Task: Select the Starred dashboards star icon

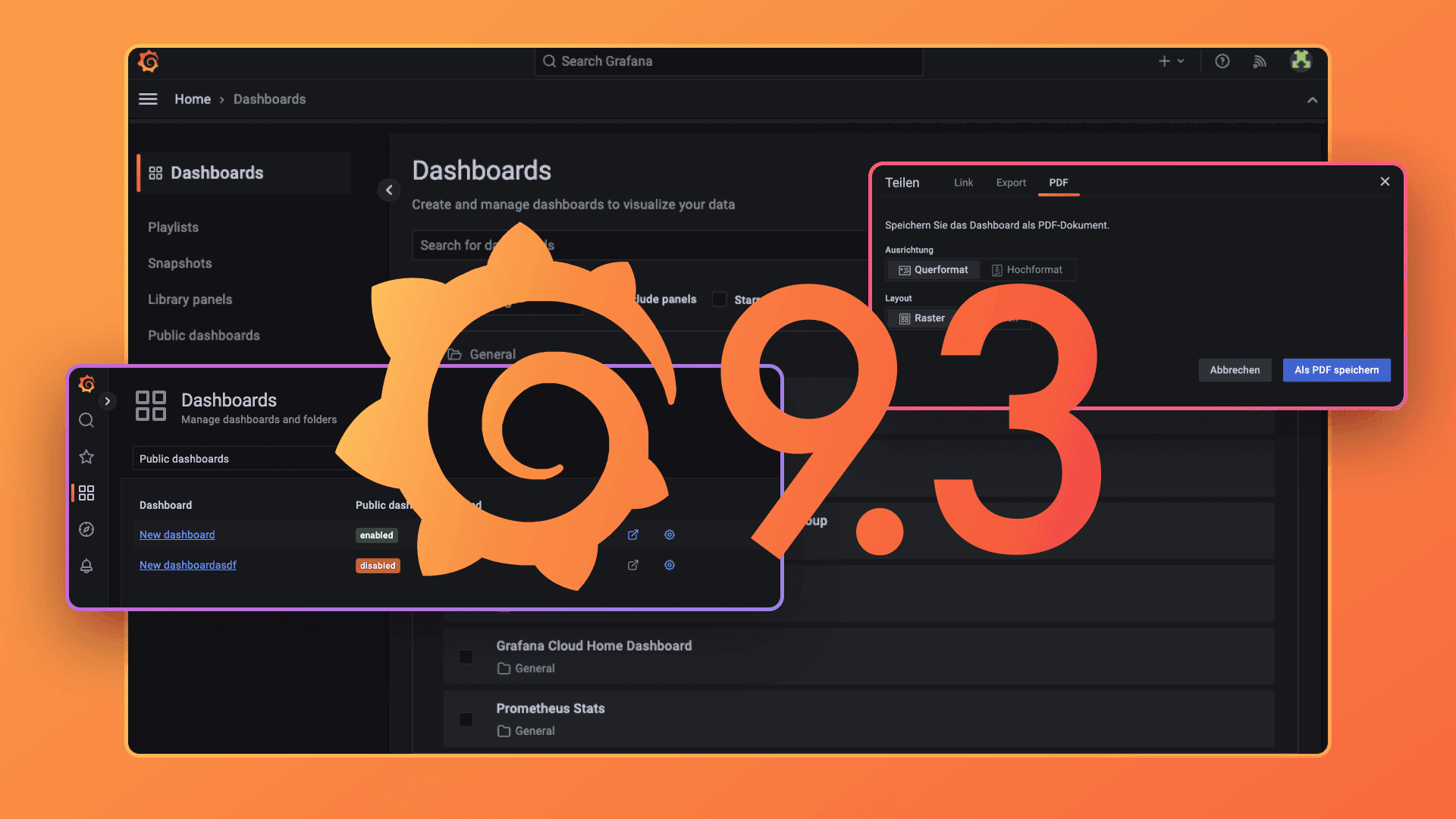Action: coord(86,457)
